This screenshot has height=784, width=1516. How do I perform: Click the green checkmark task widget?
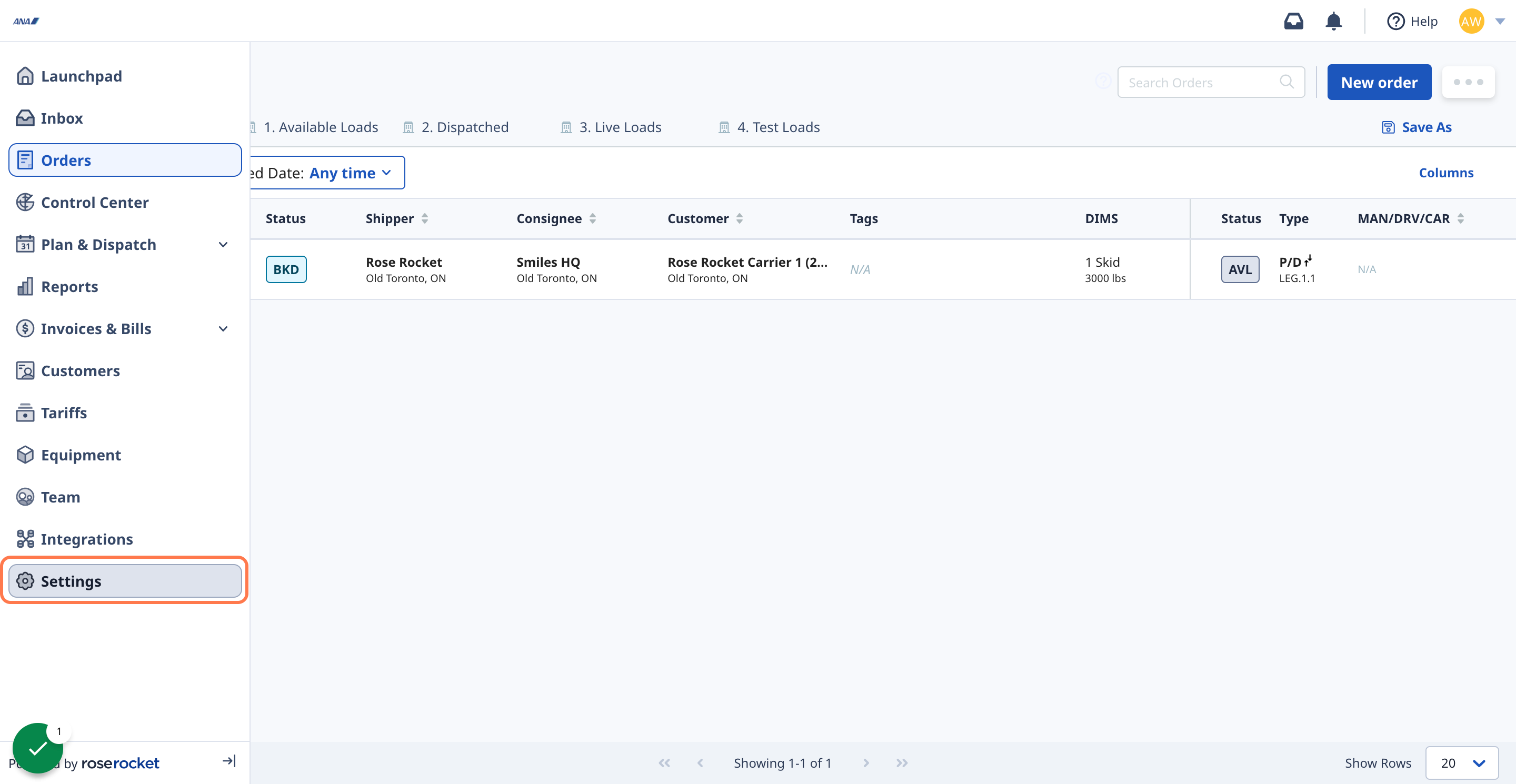(x=38, y=748)
